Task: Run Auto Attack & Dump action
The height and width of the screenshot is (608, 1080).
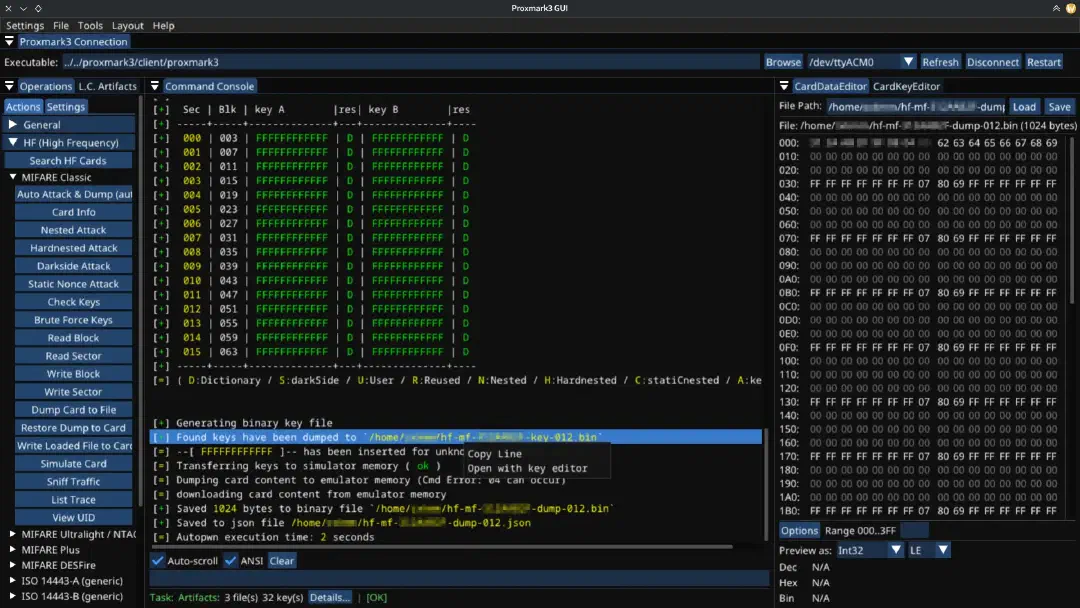Action: click(74, 194)
